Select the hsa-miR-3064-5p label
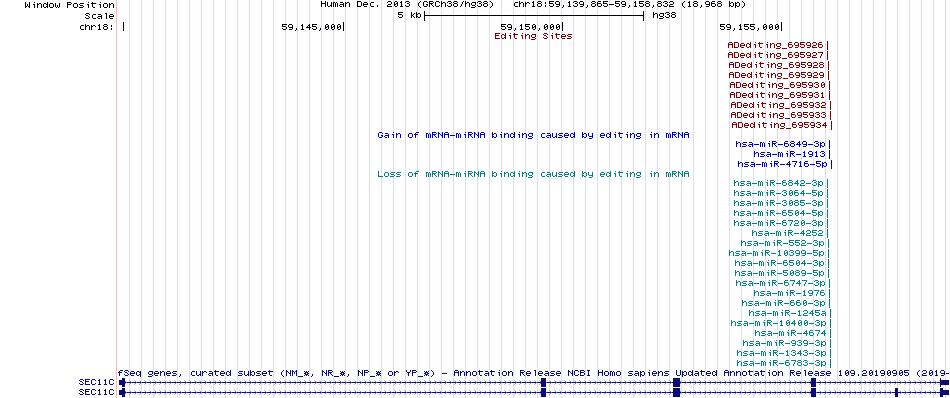The width and height of the screenshot is (950, 398). 779,193
